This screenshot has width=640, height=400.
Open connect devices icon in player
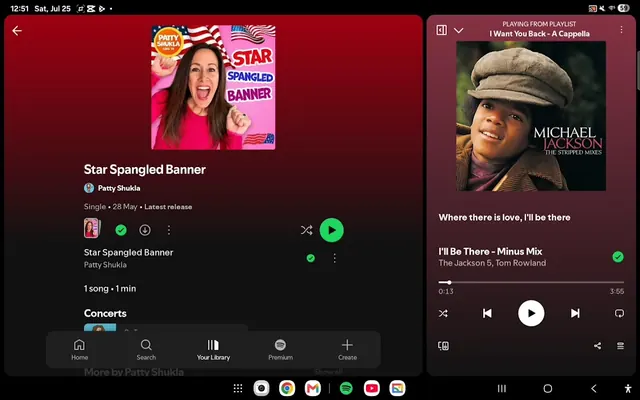click(443, 346)
